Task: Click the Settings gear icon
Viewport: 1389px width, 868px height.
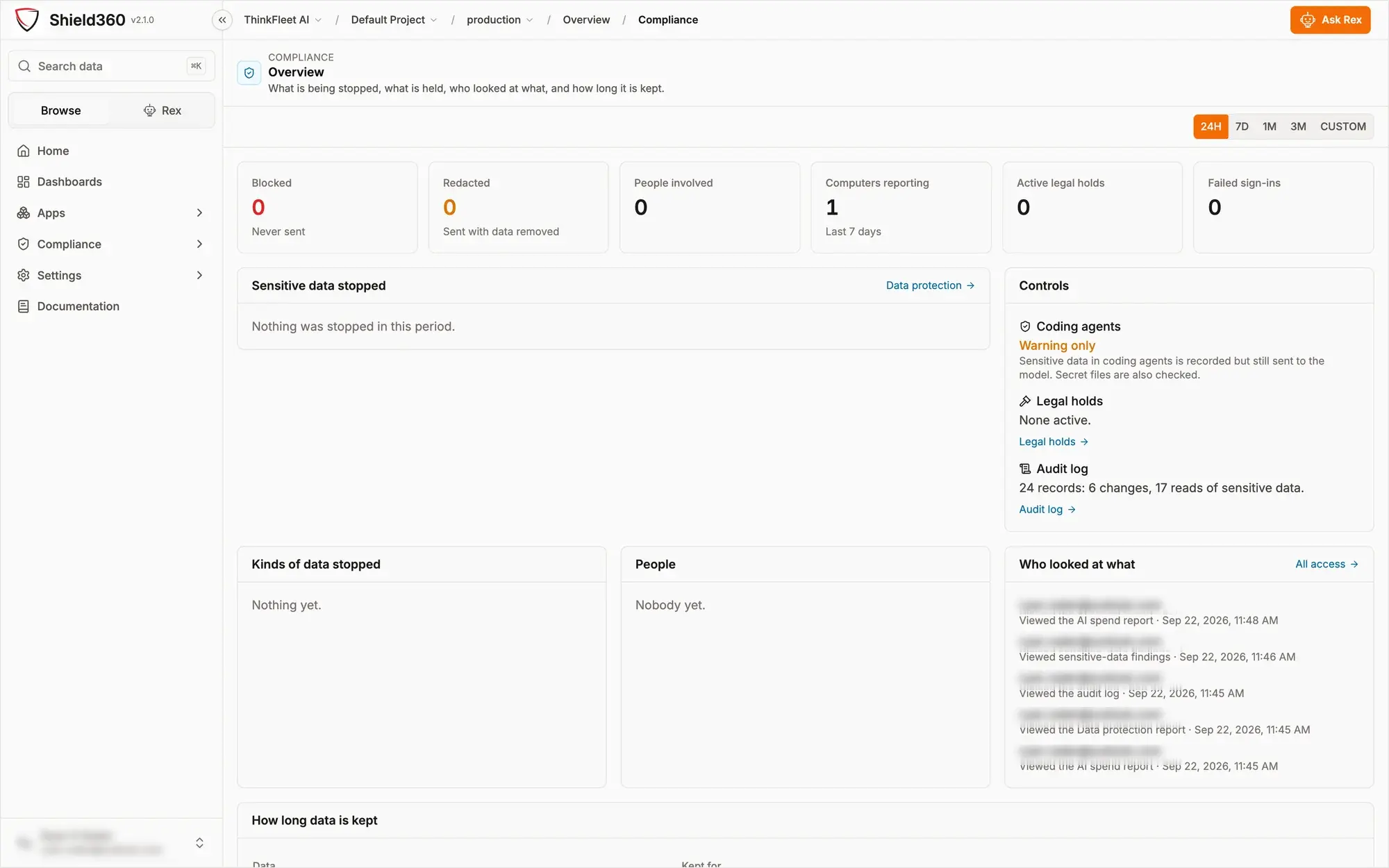Action: click(x=24, y=276)
